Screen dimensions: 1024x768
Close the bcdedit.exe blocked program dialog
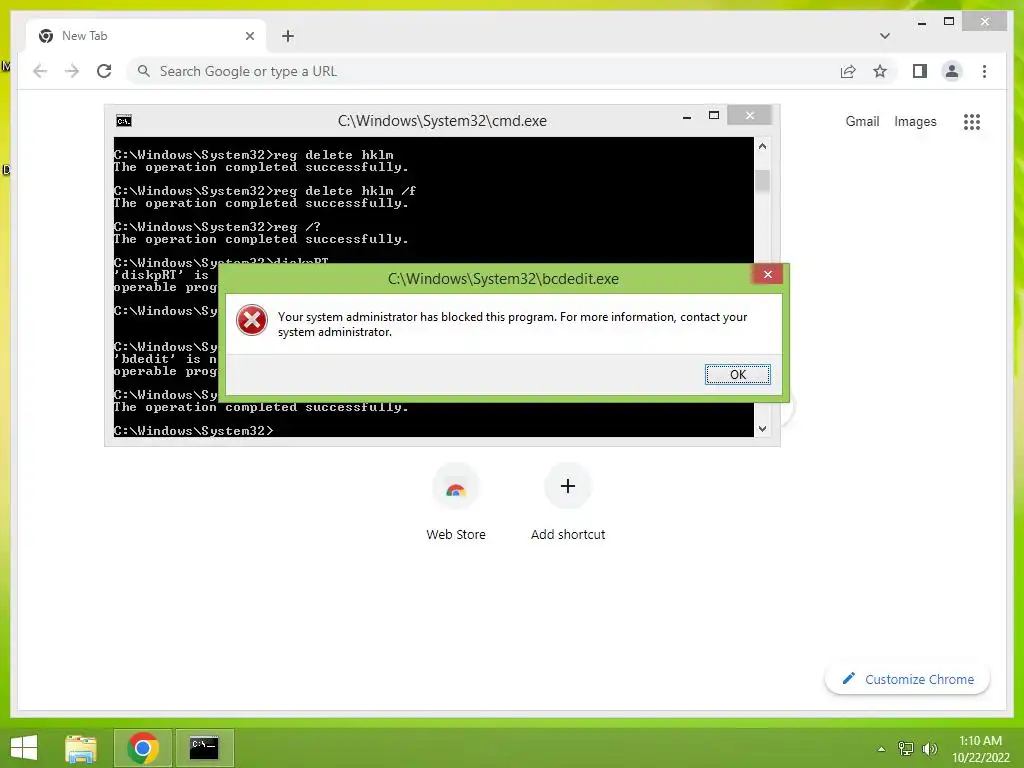[x=767, y=274]
